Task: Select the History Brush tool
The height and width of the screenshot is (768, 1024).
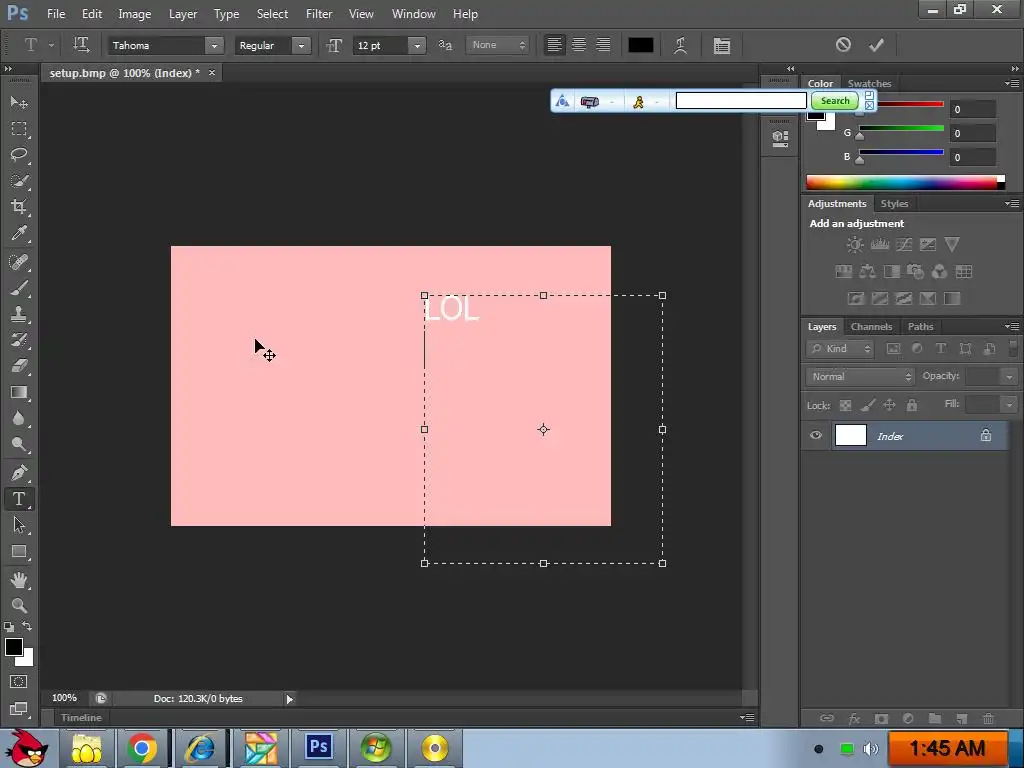Action: pos(19,340)
